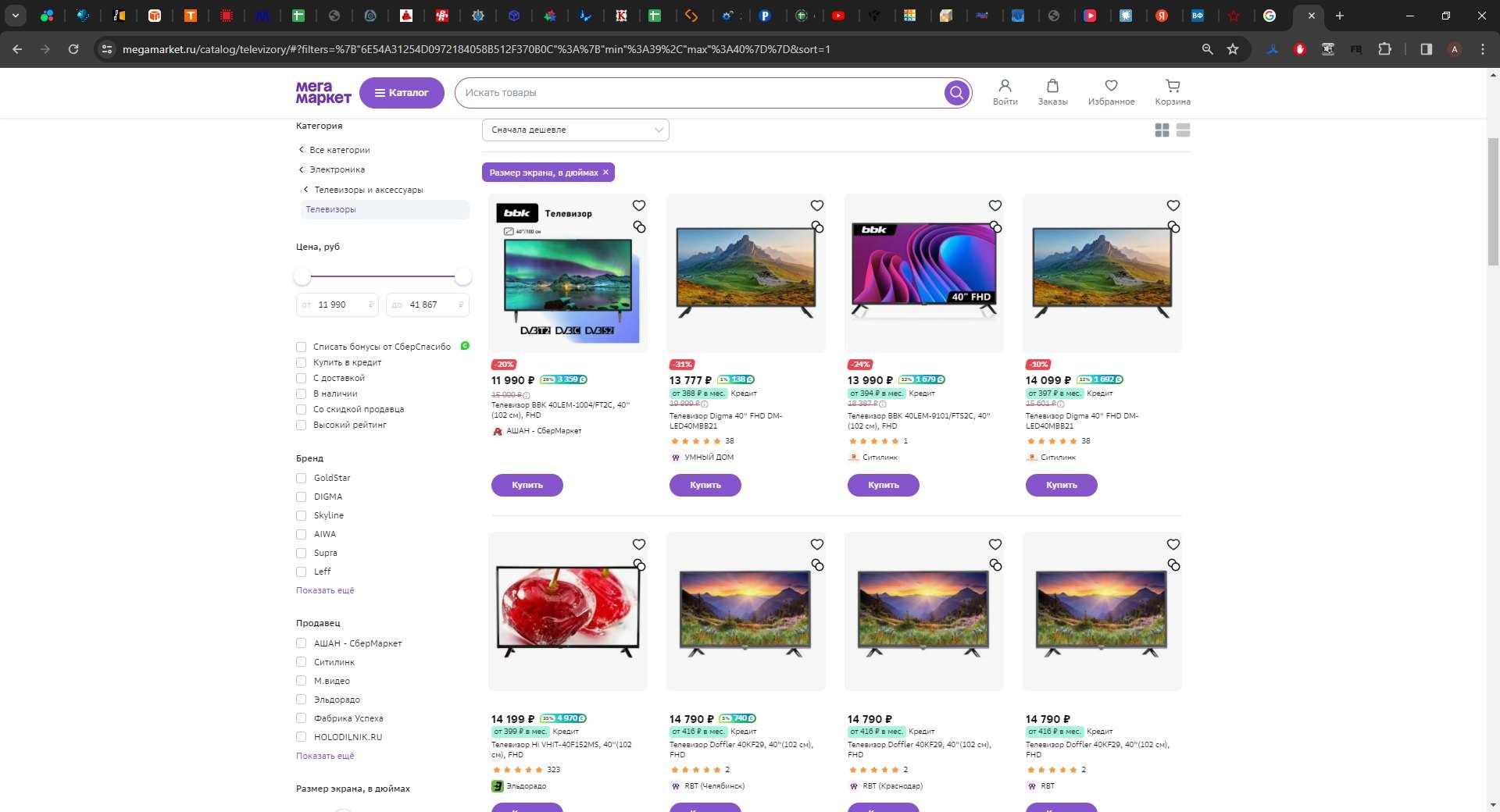Add the 13 990 ₽ BBK TV to favorites

(995, 205)
